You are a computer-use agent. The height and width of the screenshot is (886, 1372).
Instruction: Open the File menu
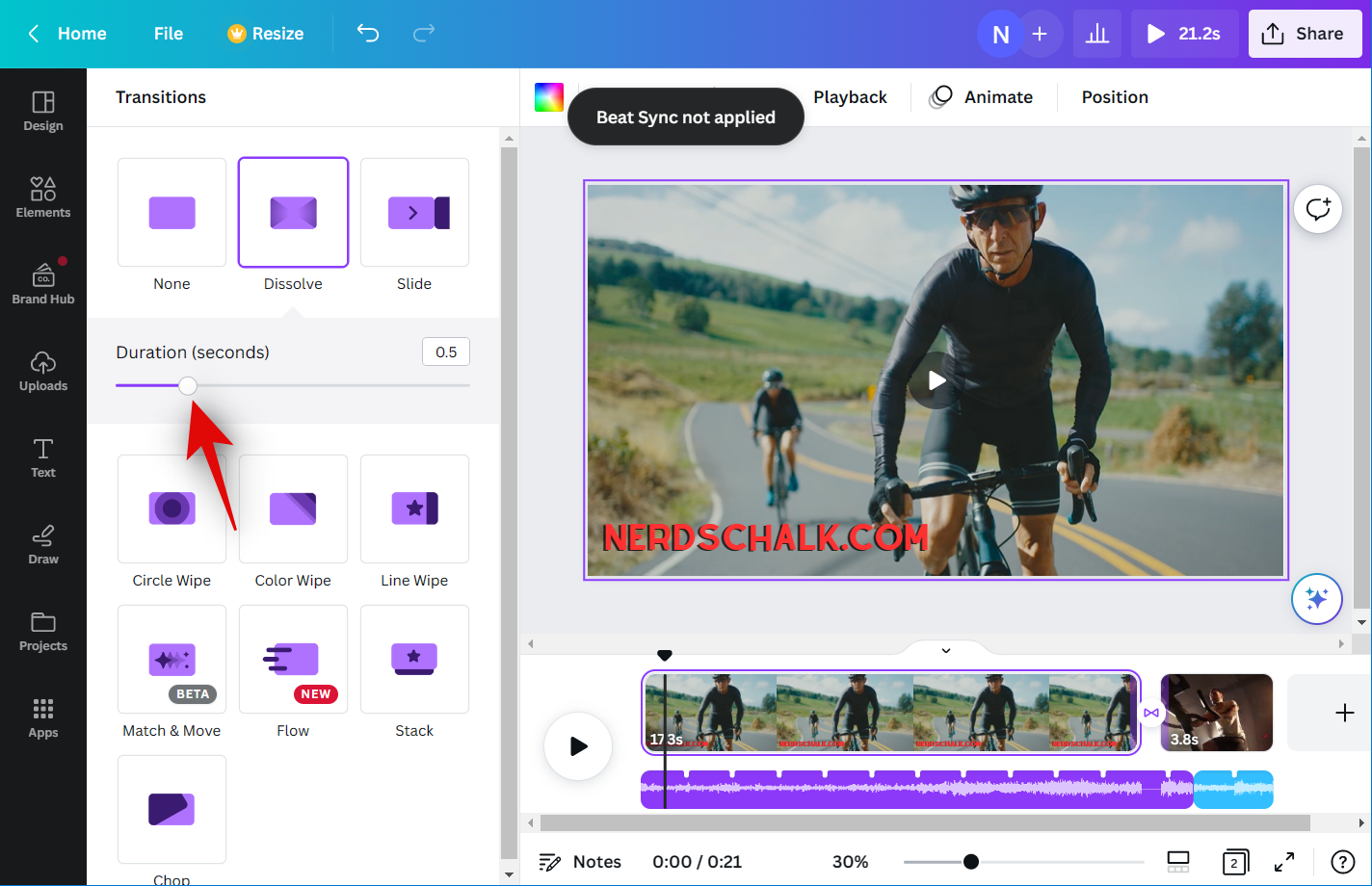[168, 34]
